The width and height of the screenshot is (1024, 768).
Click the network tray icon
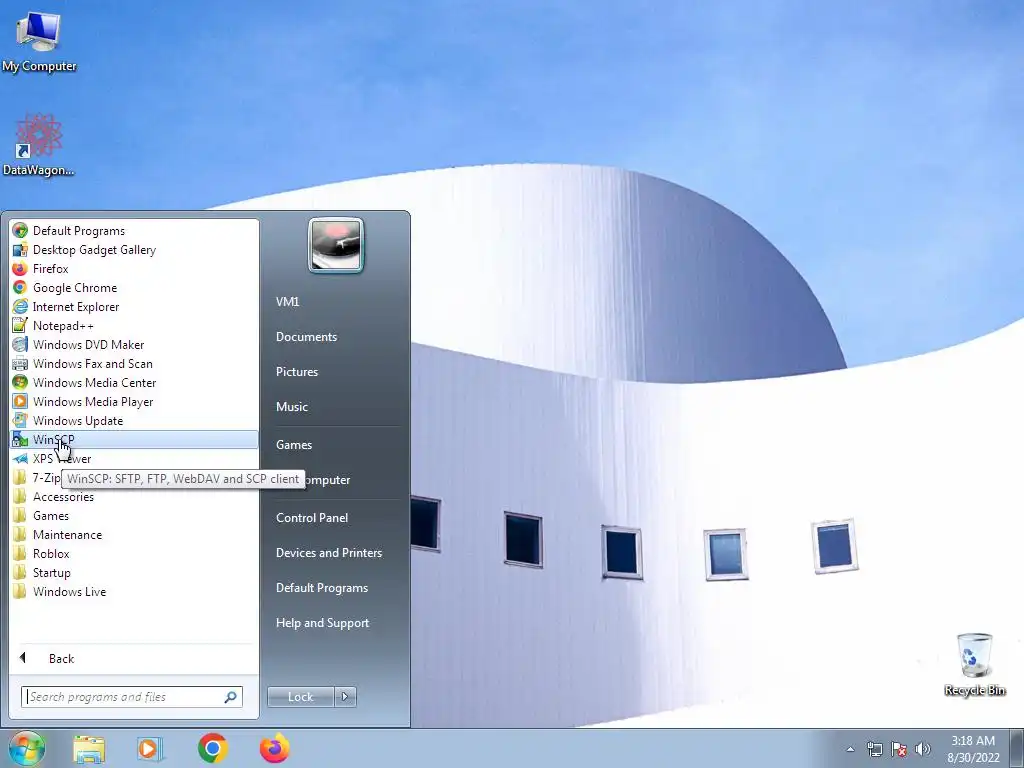click(x=874, y=749)
